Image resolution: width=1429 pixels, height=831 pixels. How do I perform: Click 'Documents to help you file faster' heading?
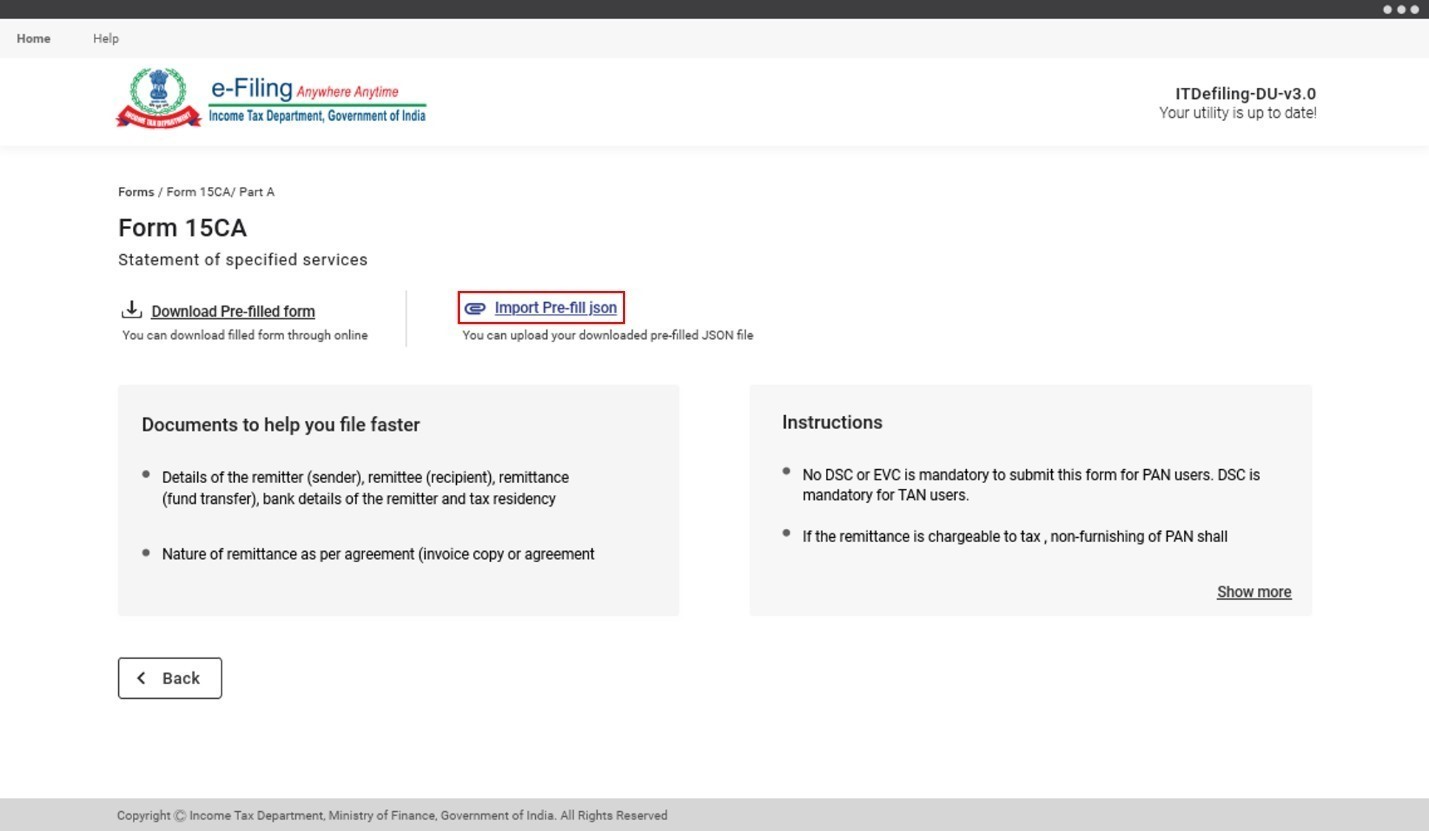tap(281, 425)
